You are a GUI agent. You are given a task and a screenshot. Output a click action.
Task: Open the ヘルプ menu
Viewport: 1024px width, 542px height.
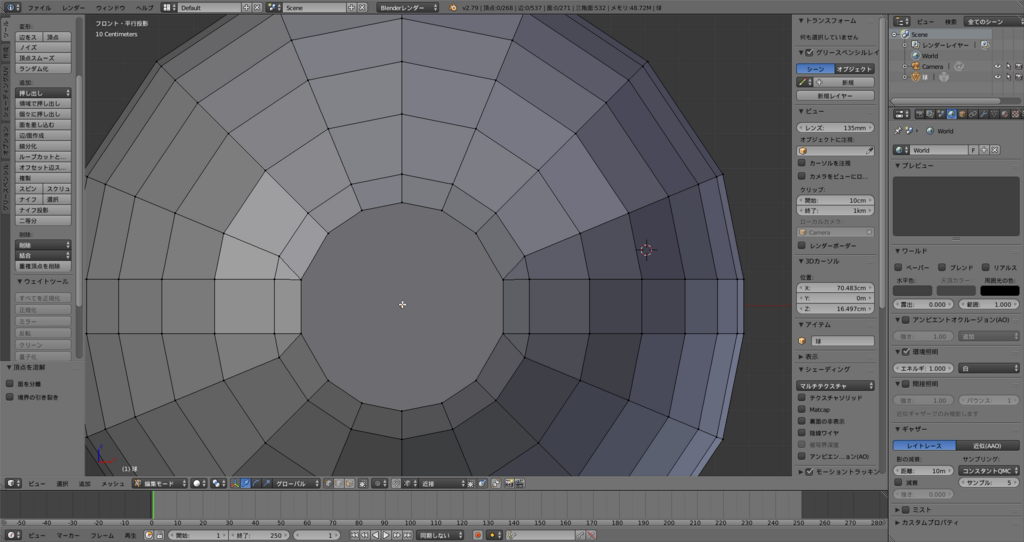pos(144,8)
